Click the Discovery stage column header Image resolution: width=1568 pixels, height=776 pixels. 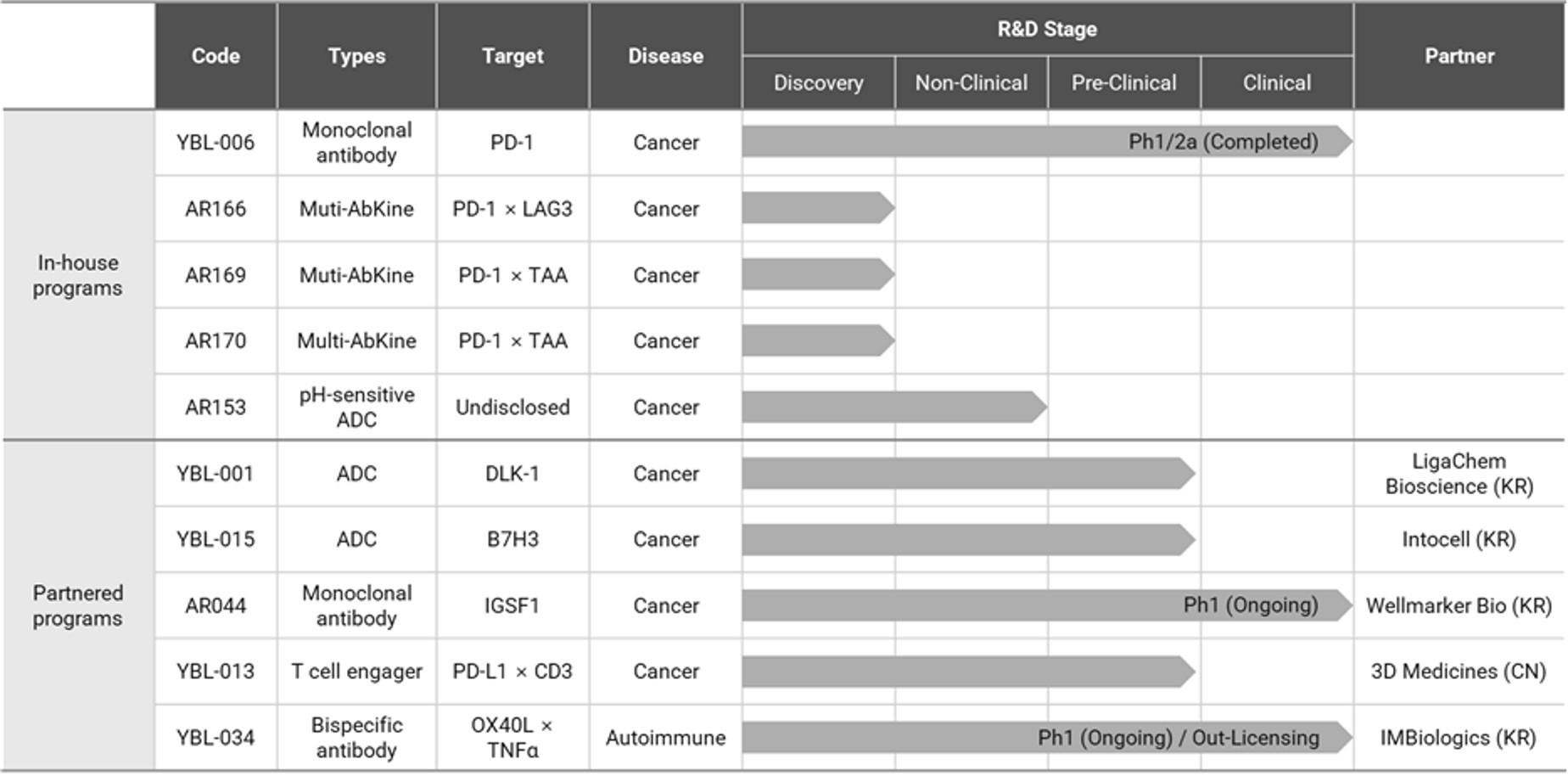818,82
